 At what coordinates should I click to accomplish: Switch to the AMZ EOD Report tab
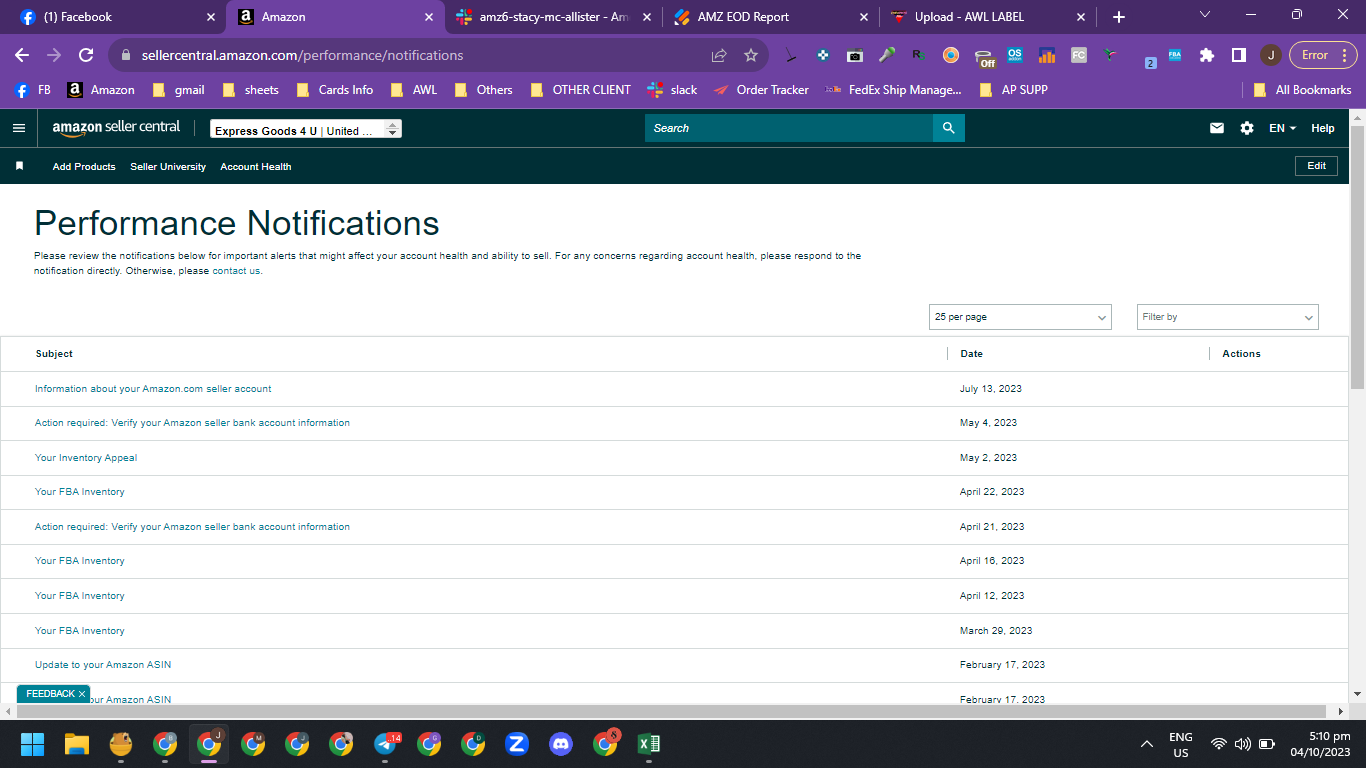(x=770, y=17)
